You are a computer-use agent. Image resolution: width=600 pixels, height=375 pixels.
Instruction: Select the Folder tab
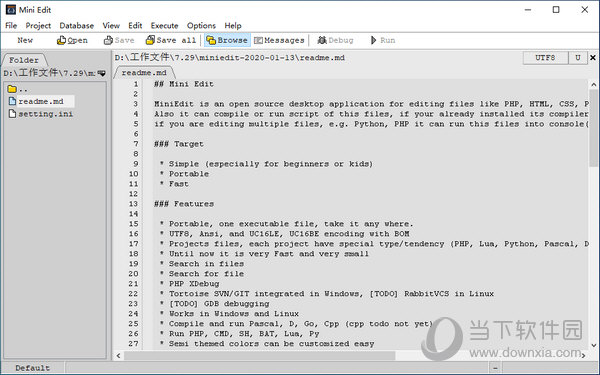pyautogui.click(x=24, y=60)
